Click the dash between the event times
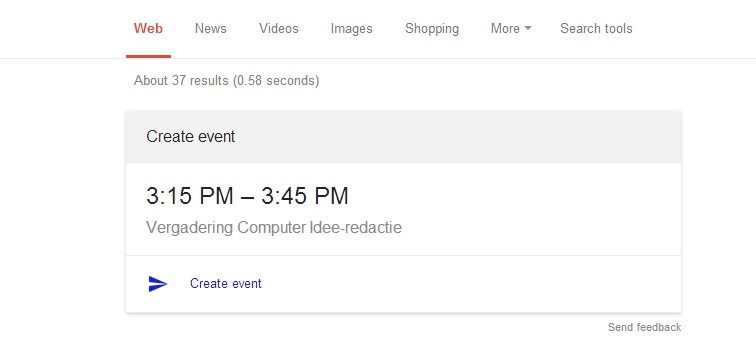Screen dimensions: 756x360 (247, 197)
